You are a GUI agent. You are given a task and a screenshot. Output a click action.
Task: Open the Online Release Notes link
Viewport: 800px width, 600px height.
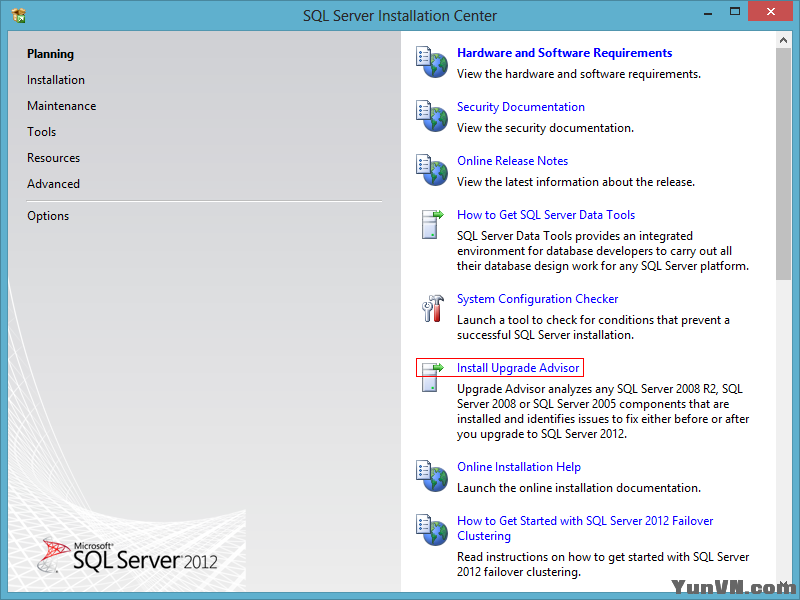[513, 161]
